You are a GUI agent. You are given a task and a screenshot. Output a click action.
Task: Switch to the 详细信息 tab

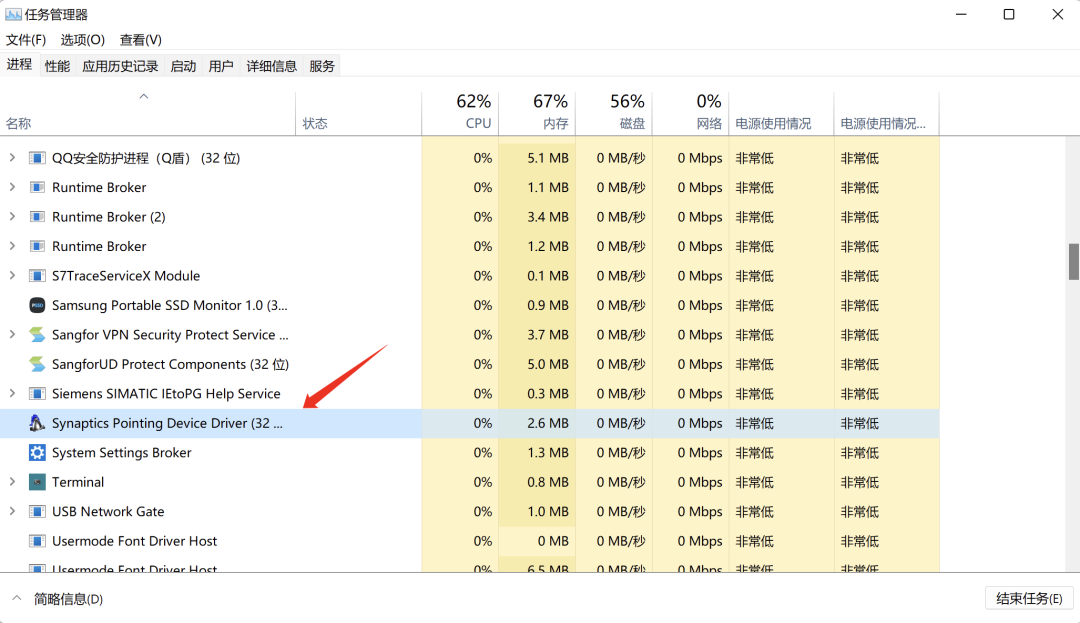(x=271, y=66)
